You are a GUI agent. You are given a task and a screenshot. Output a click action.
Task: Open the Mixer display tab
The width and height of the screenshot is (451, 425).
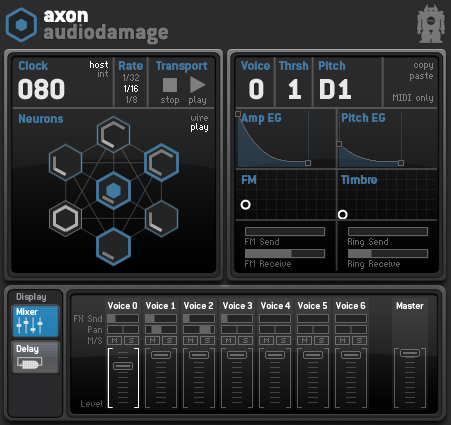coord(36,321)
